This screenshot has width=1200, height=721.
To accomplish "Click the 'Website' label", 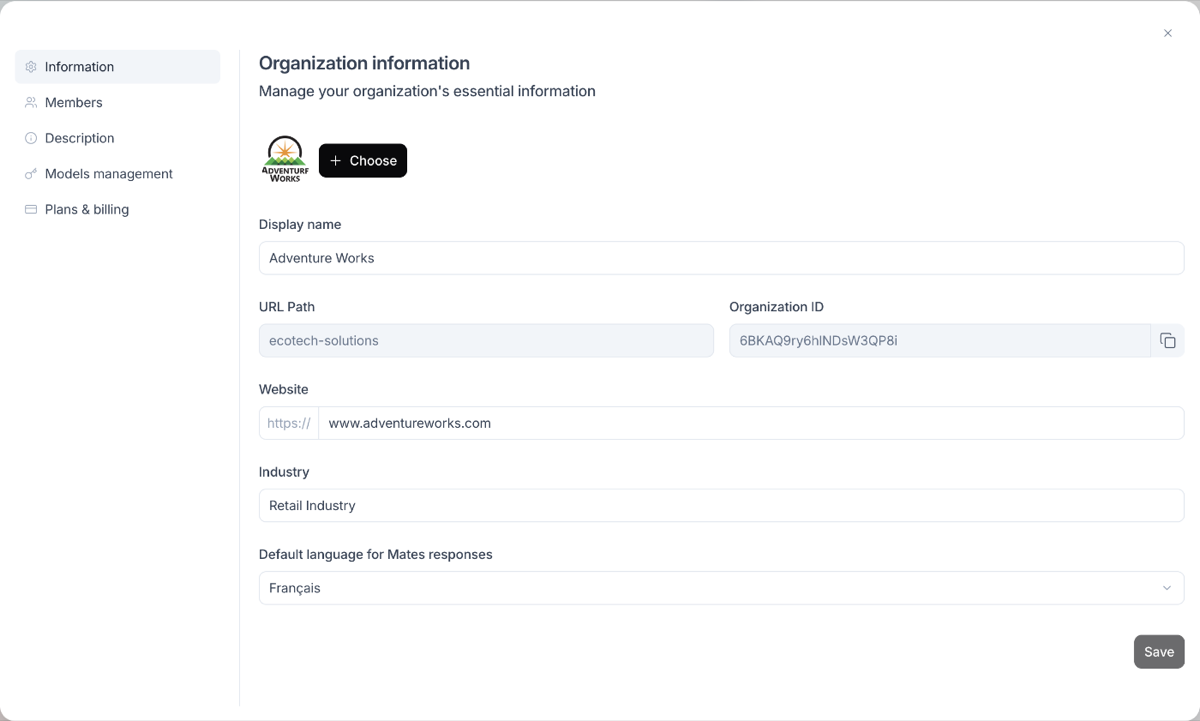I will pyautogui.click(x=284, y=389).
